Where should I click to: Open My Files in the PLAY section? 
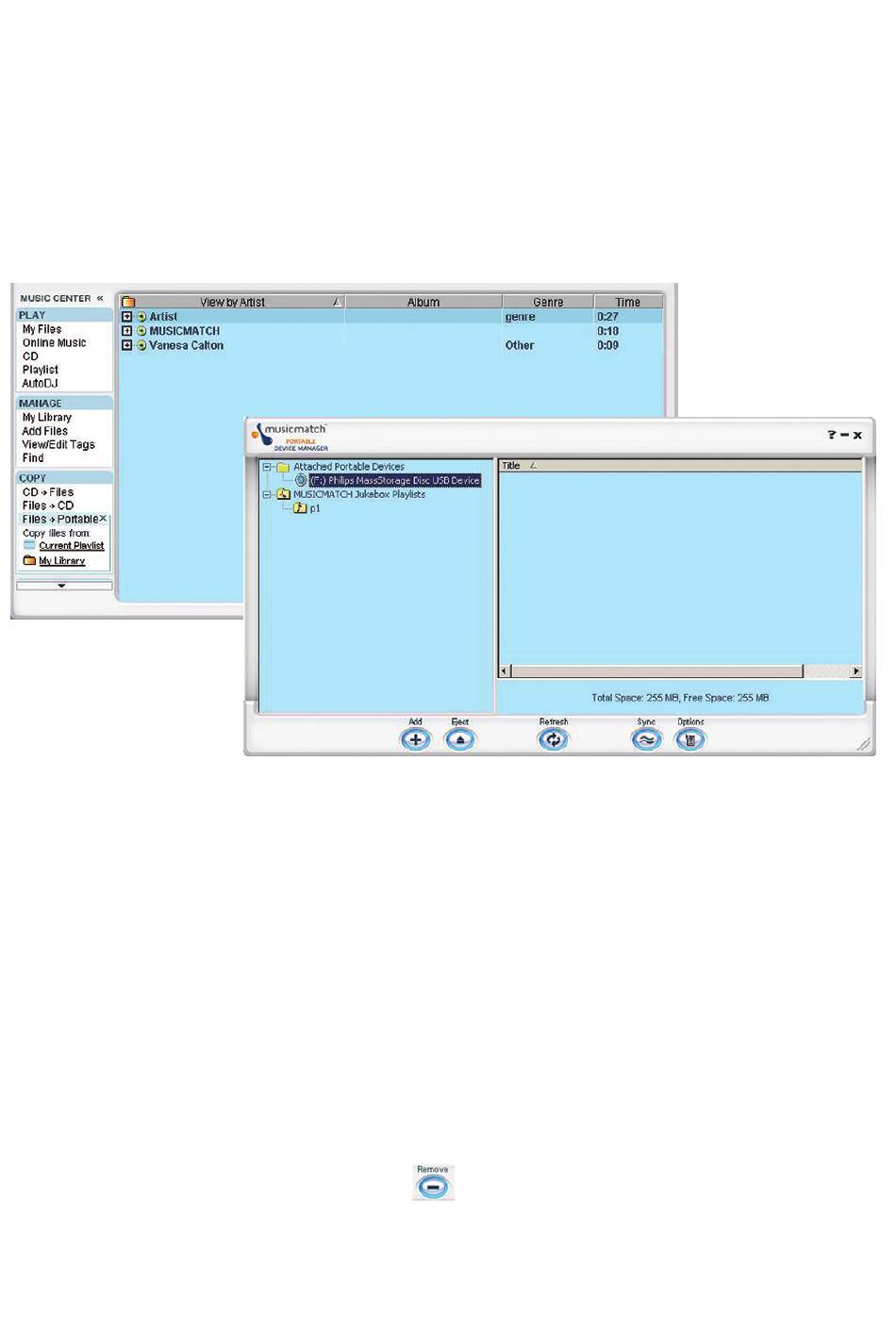pyautogui.click(x=42, y=329)
